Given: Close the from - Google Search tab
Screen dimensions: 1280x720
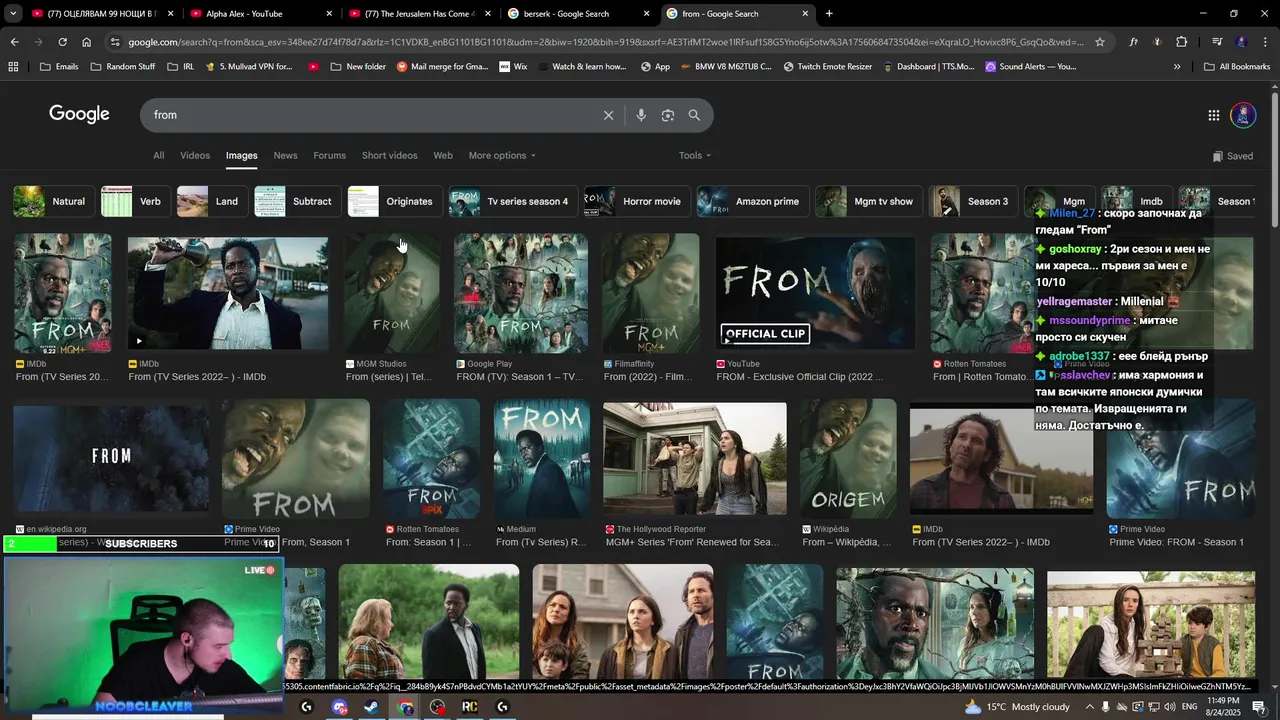Looking at the screenshot, I should tap(806, 14).
